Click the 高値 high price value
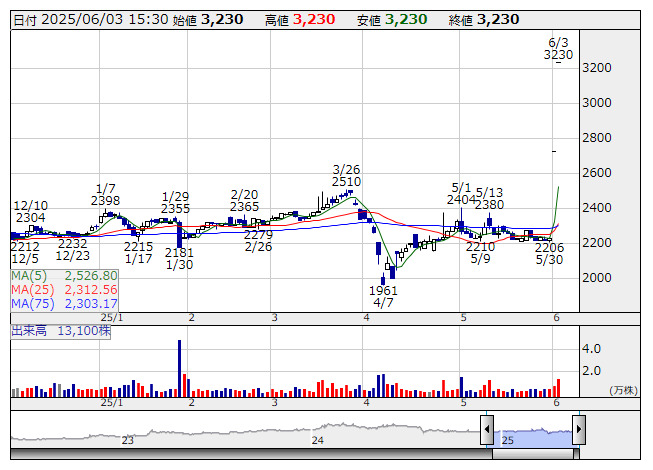653x470 pixels. tap(315, 19)
